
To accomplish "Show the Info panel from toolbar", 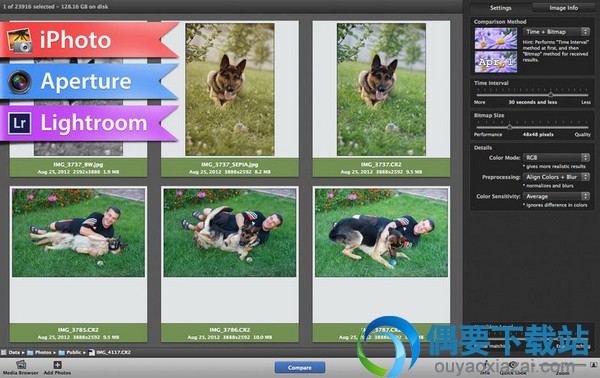I will coord(485,367).
